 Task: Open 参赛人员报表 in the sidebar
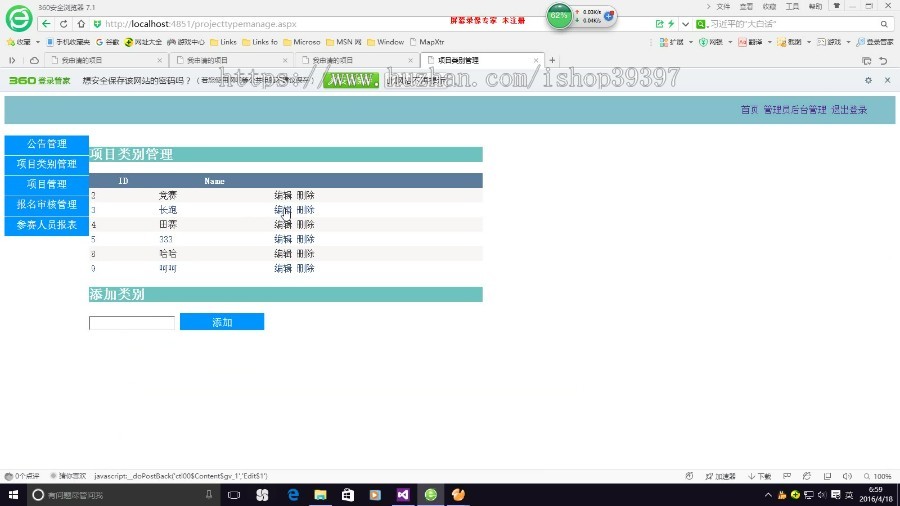pos(46,225)
